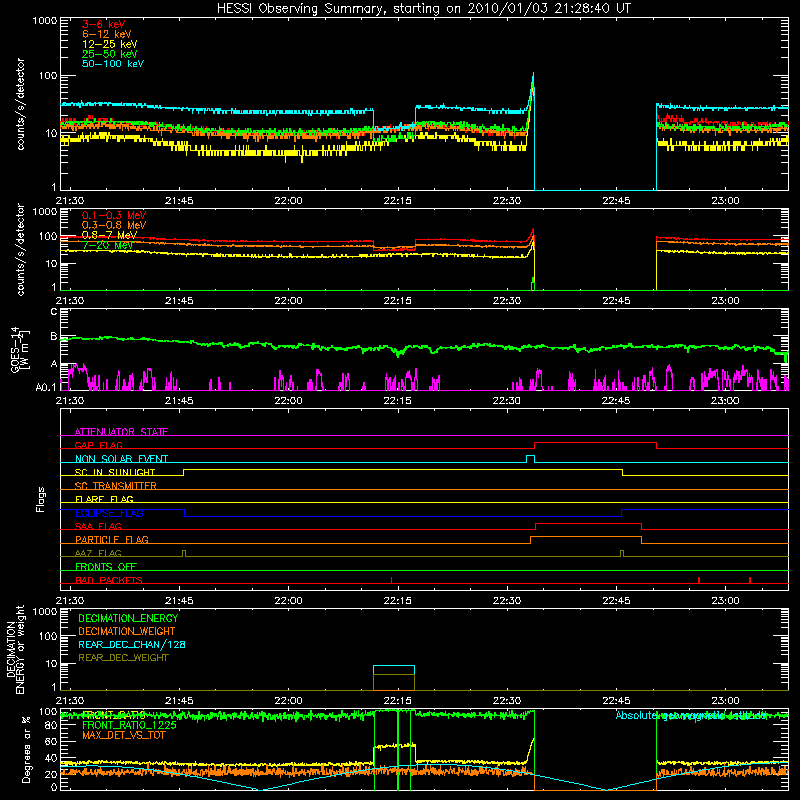Click the 7-20 MeV legend label
Viewport: 800px width, 800px height.
[108, 245]
